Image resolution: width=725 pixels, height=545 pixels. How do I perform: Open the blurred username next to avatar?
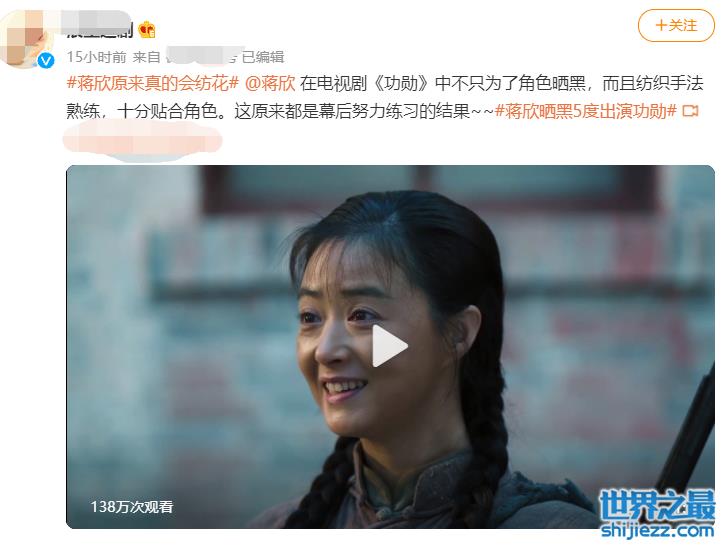[99, 25]
